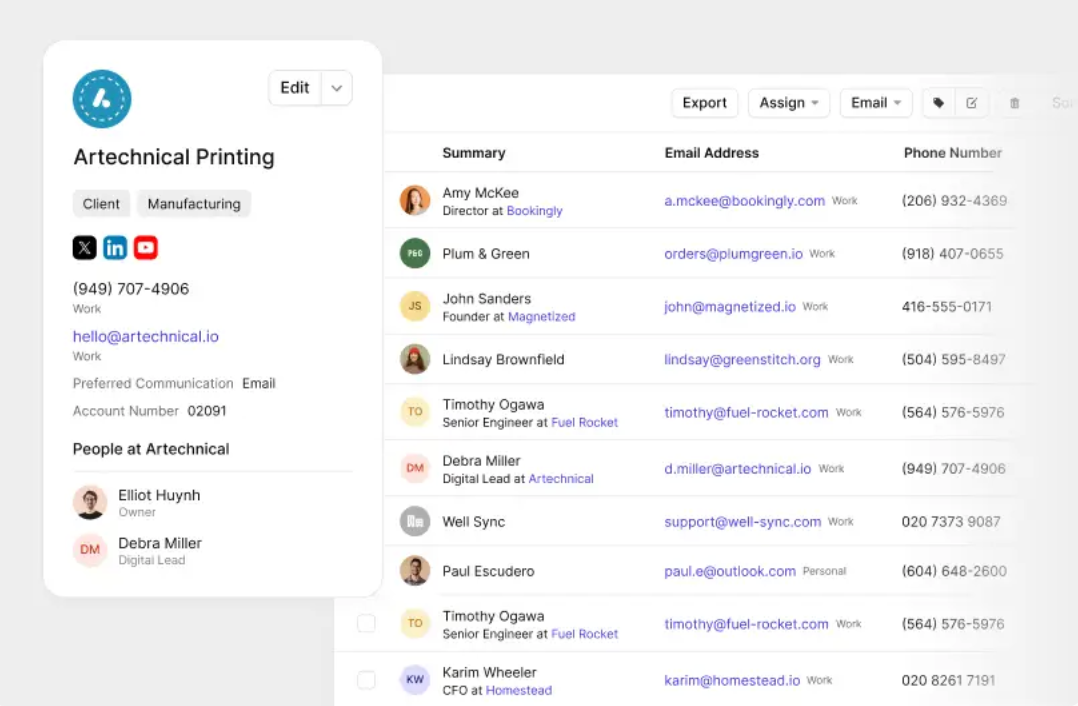Open the LinkedIn social icon
Screen dimensions: 1078x706
pyautogui.click(x=115, y=247)
